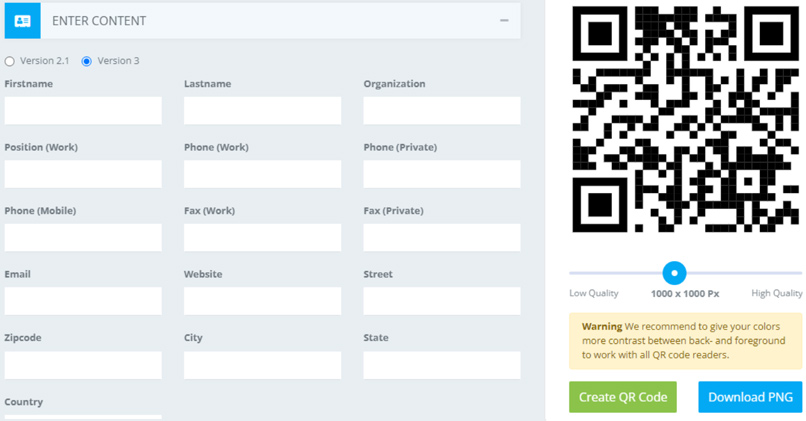The height and width of the screenshot is (421, 806).
Task: Click the Low Quality label
Action: tap(594, 293)
